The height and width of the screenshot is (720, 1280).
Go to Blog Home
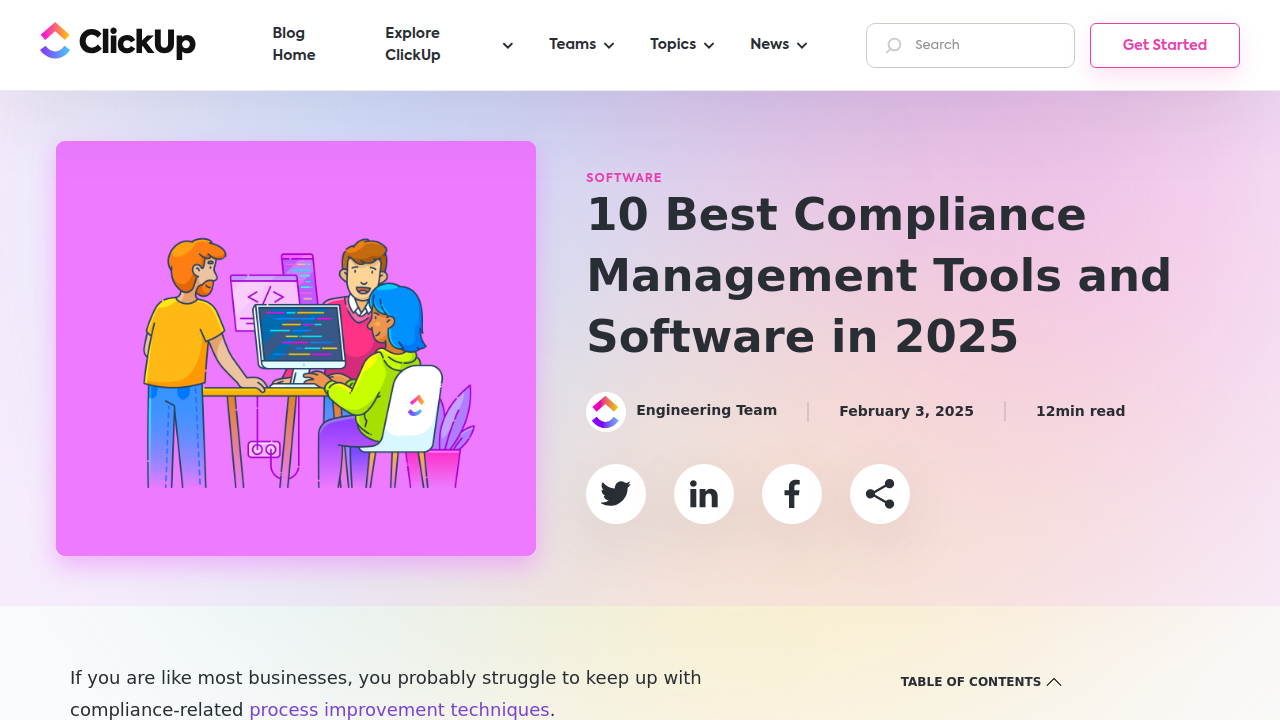[294, 44]
